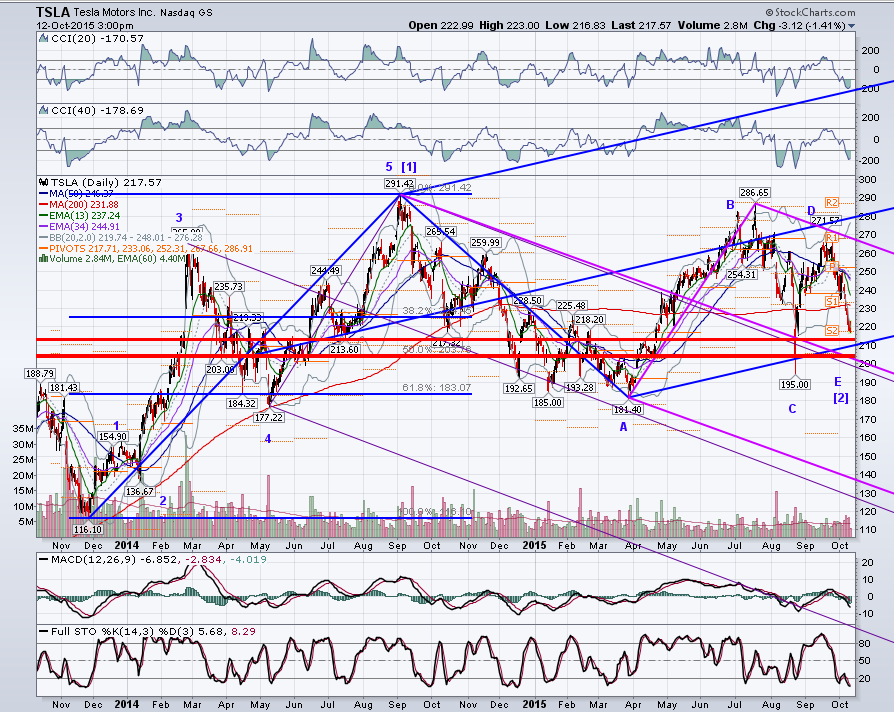Click the 259.99 price label
The width and height of the screenshot is (894, 712).
point(485,242)
